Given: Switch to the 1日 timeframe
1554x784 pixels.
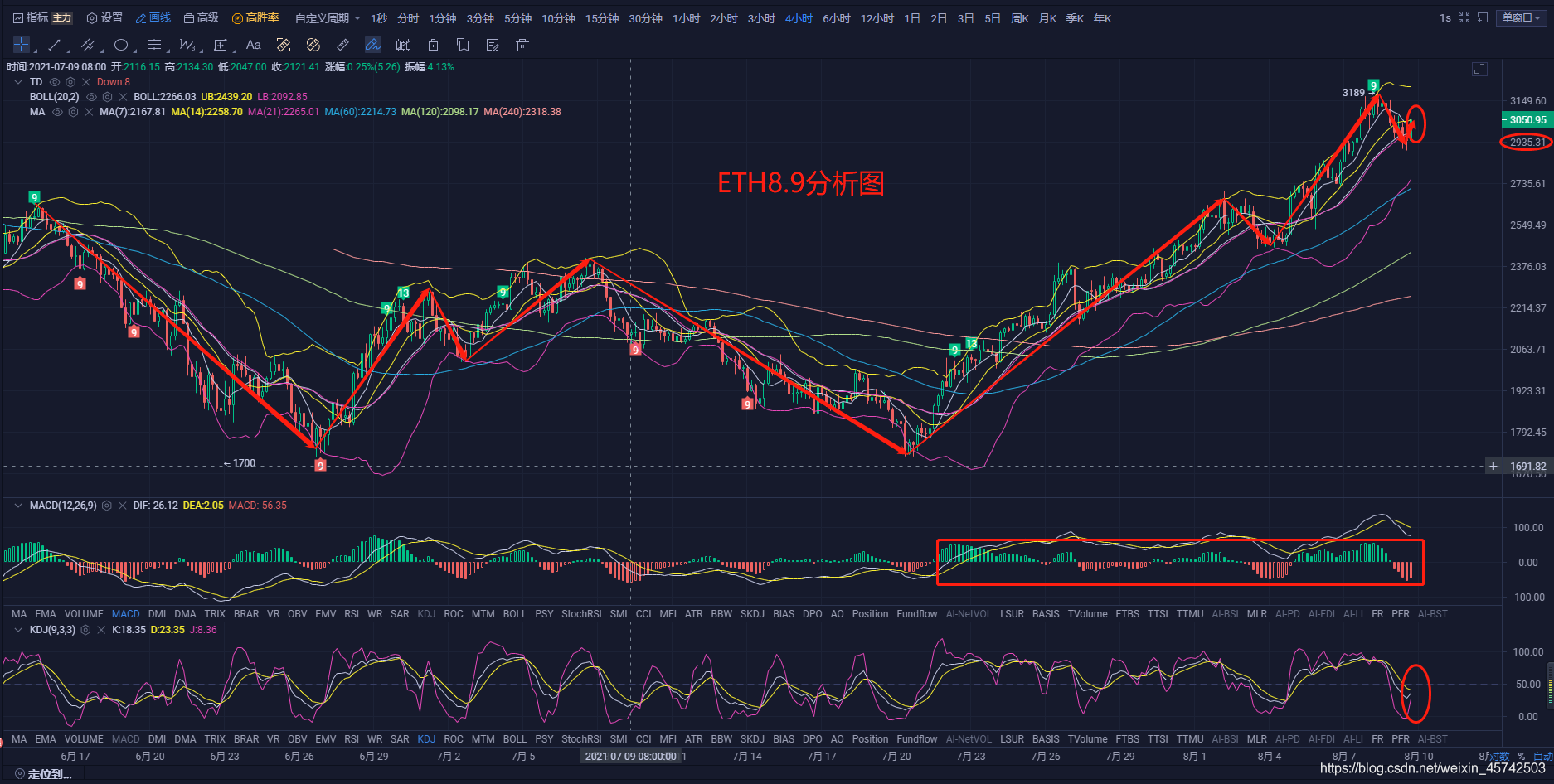Looking at the screenshot, I should point(912,18).
